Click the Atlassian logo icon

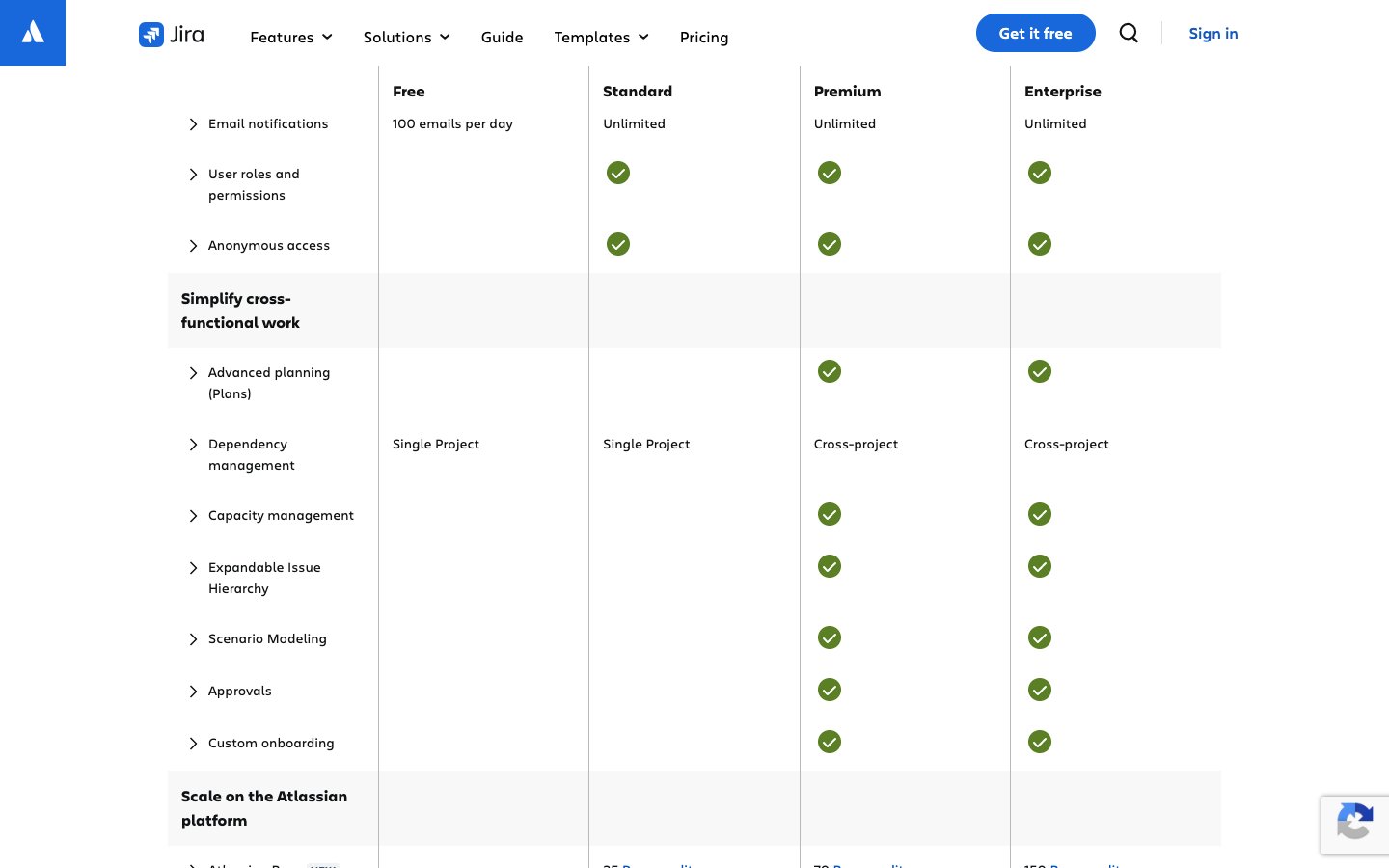33,33
